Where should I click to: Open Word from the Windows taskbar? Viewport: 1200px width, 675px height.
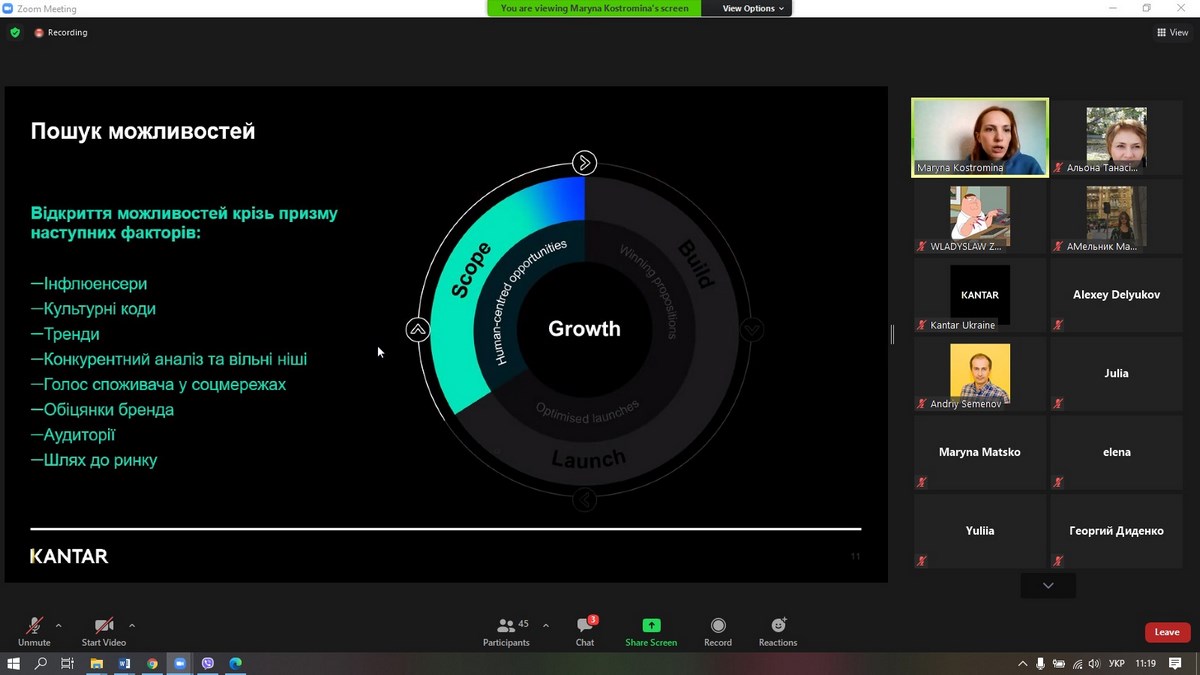tap(125, 663)
